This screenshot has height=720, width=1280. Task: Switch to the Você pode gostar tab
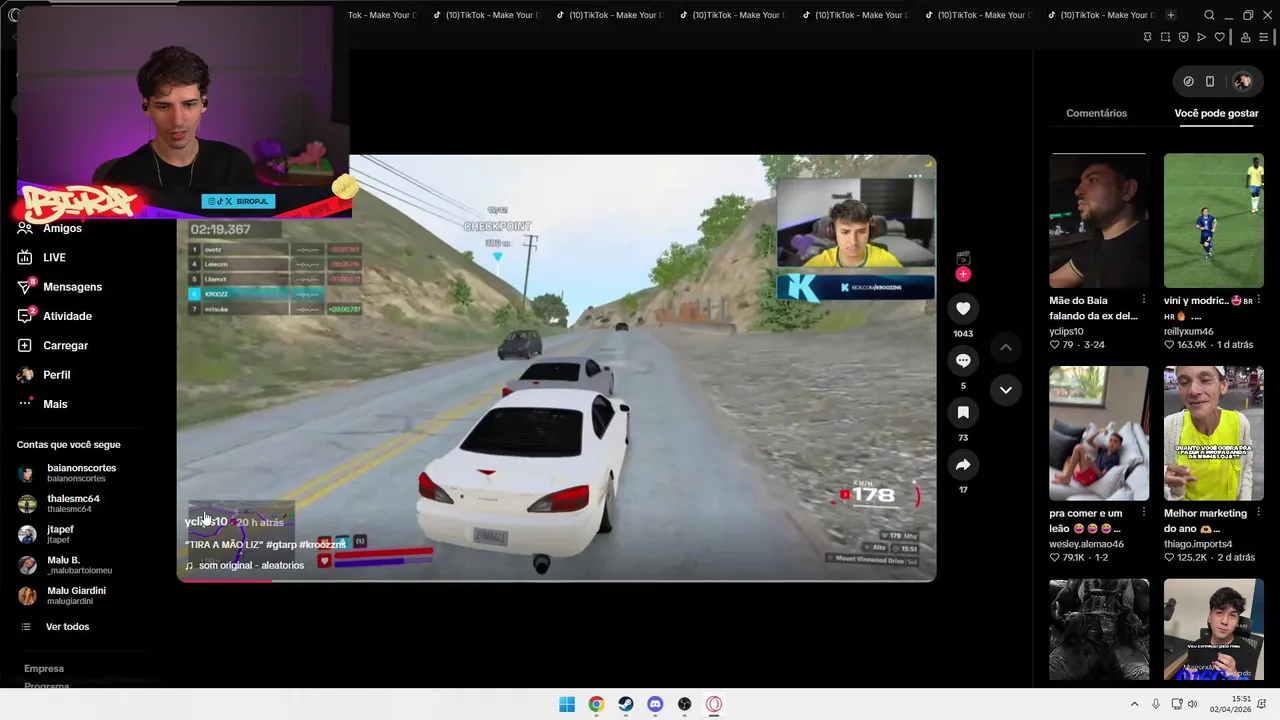(x=1216, y=113)
